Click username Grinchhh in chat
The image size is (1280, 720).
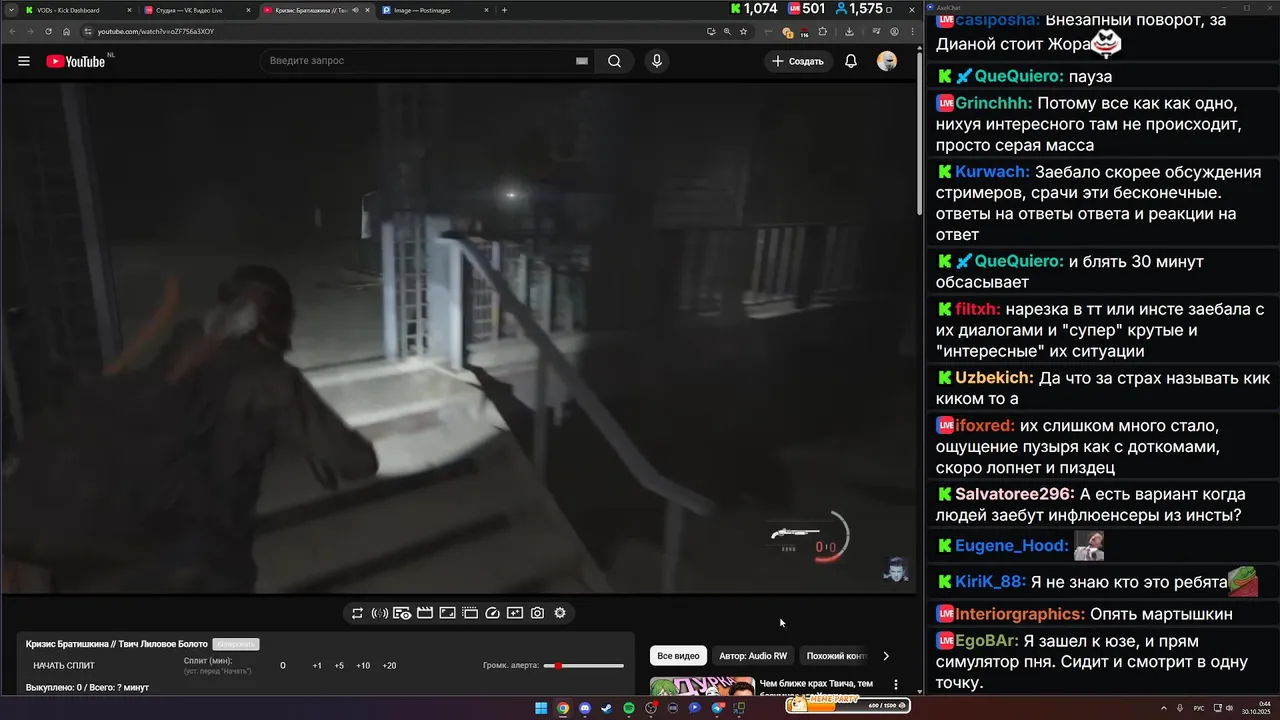point(994,103)
